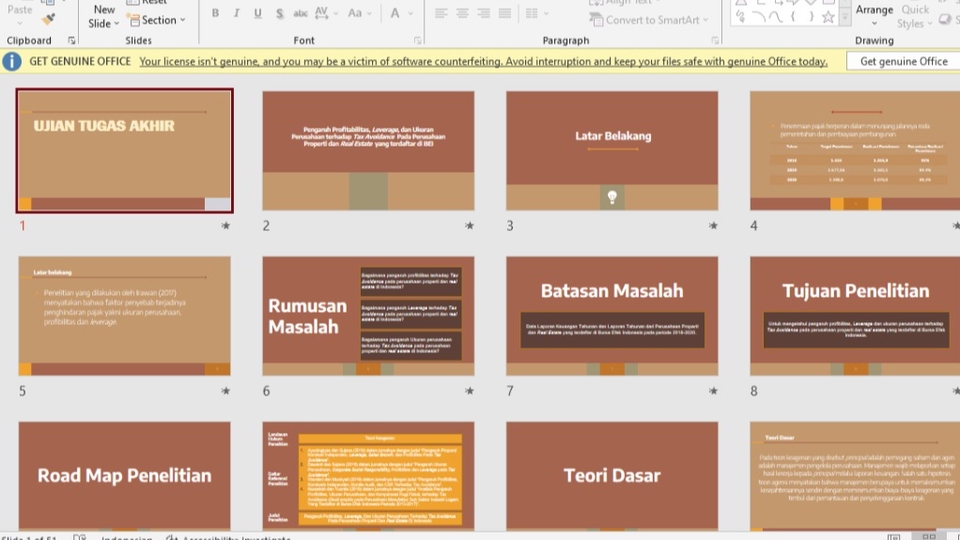
Task: Click the transition star under slide 2
Action: tap(469, 226)
